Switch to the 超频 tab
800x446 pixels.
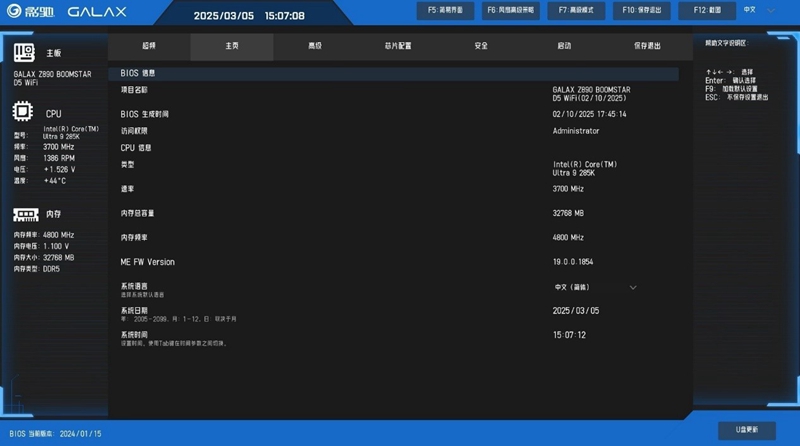pos(149,46)
